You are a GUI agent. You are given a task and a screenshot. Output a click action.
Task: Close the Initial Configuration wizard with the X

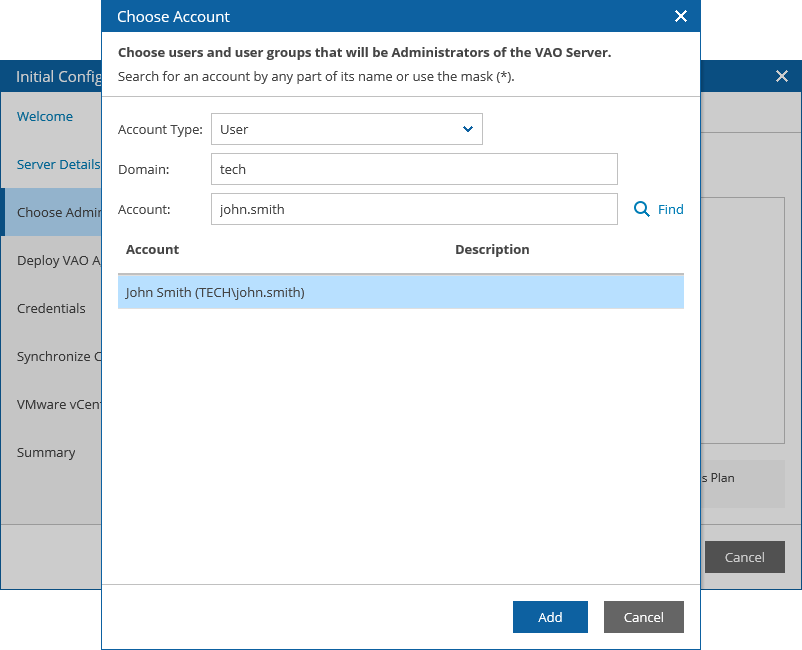click(782, 76)
